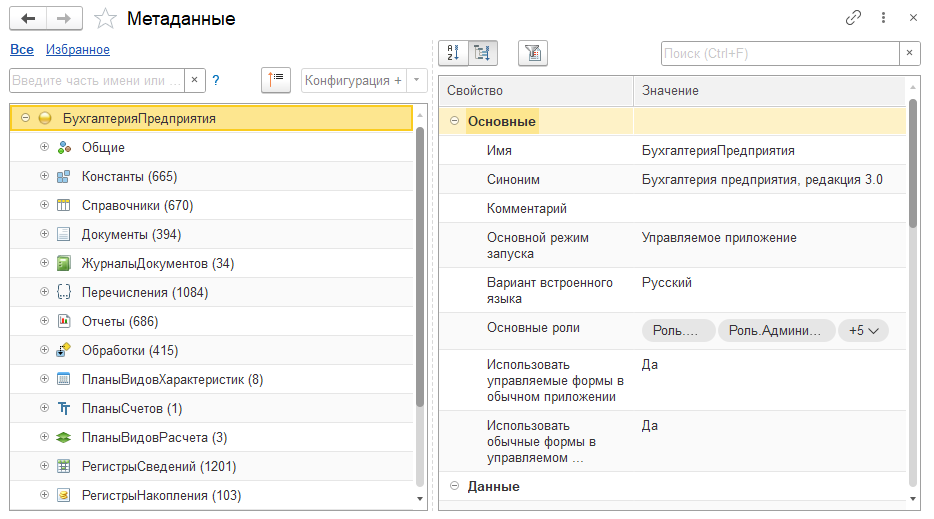This screenshot has height=519, width=934.
Task: Add Метаданные page to favorites star
Action: point(105,18)
